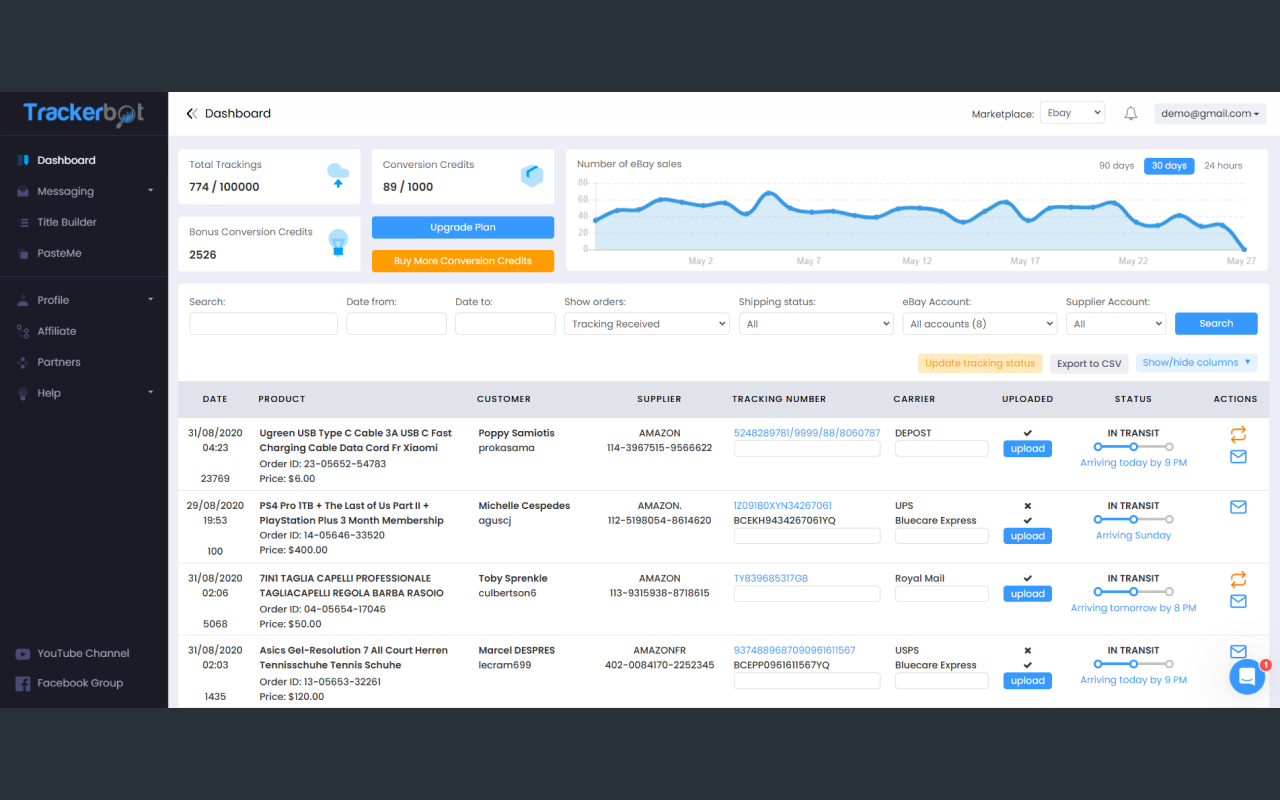The width and height of the screenshot is (1280, 800).
Task: Switch chart to 24 hours
Action: pyautogui.click(x=1223, y=166)
